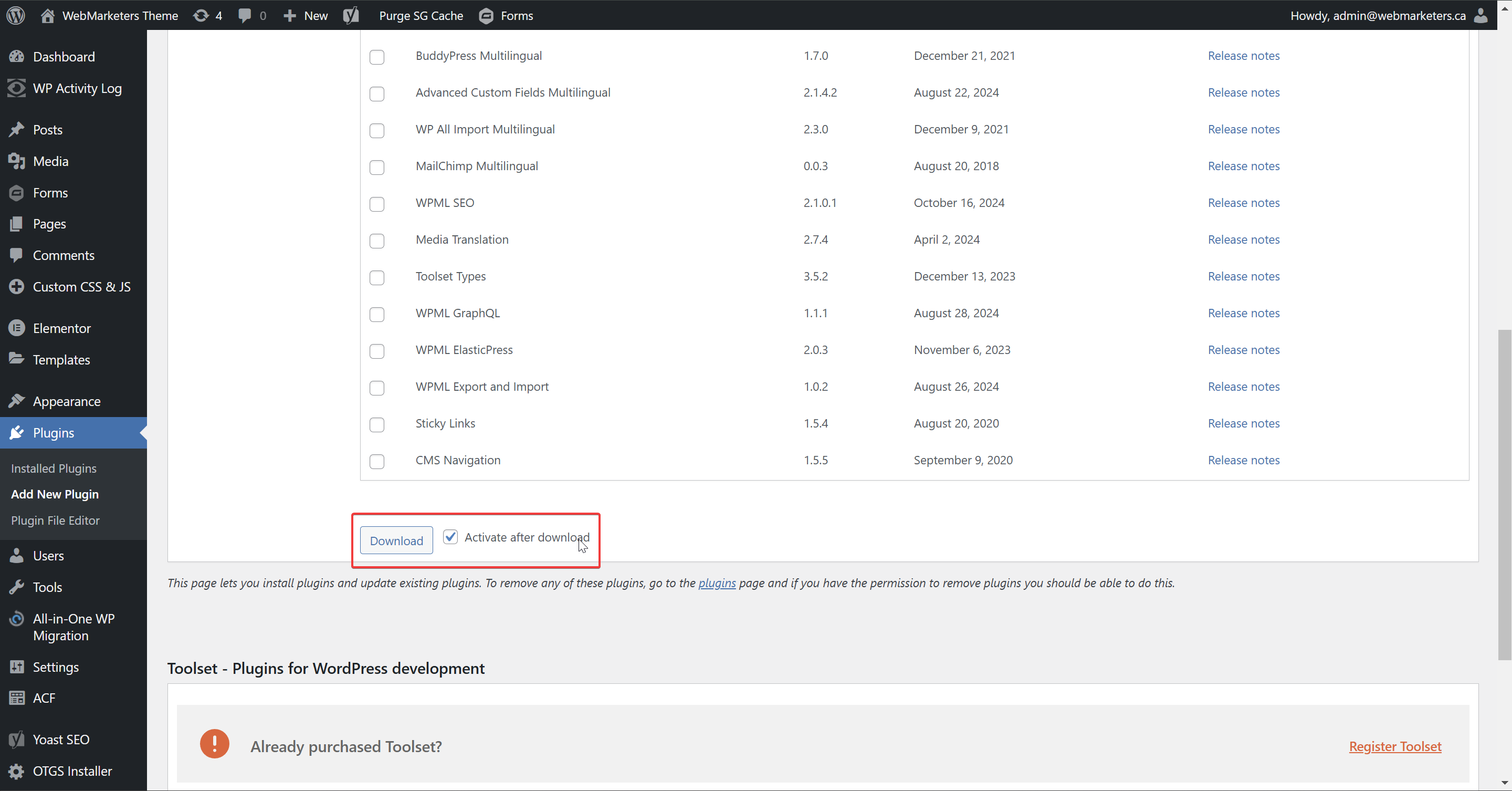Click the Yoast SEO icon in top admin bar
The height and width of the screenshot is (791, 1512).
351,15
